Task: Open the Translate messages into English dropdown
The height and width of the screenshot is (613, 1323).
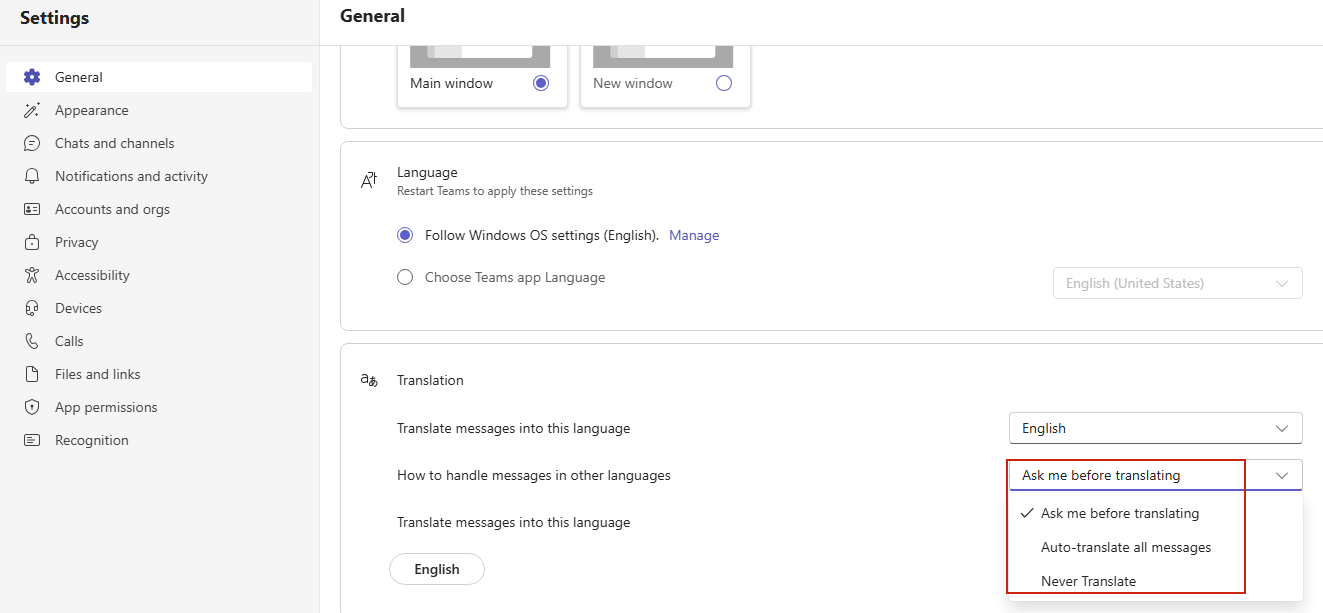Action: (1156, 428)
